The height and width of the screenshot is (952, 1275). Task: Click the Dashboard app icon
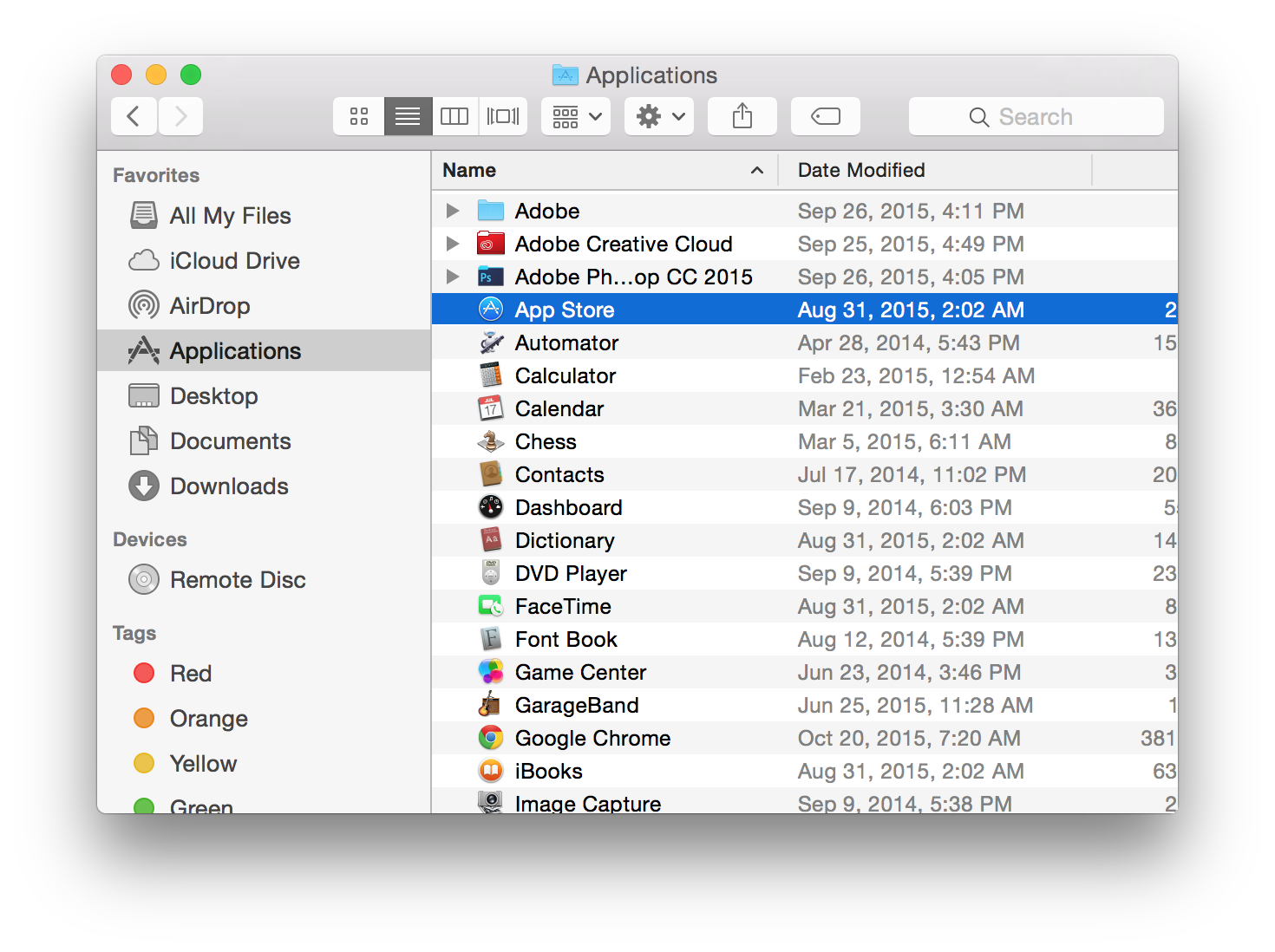491,507
